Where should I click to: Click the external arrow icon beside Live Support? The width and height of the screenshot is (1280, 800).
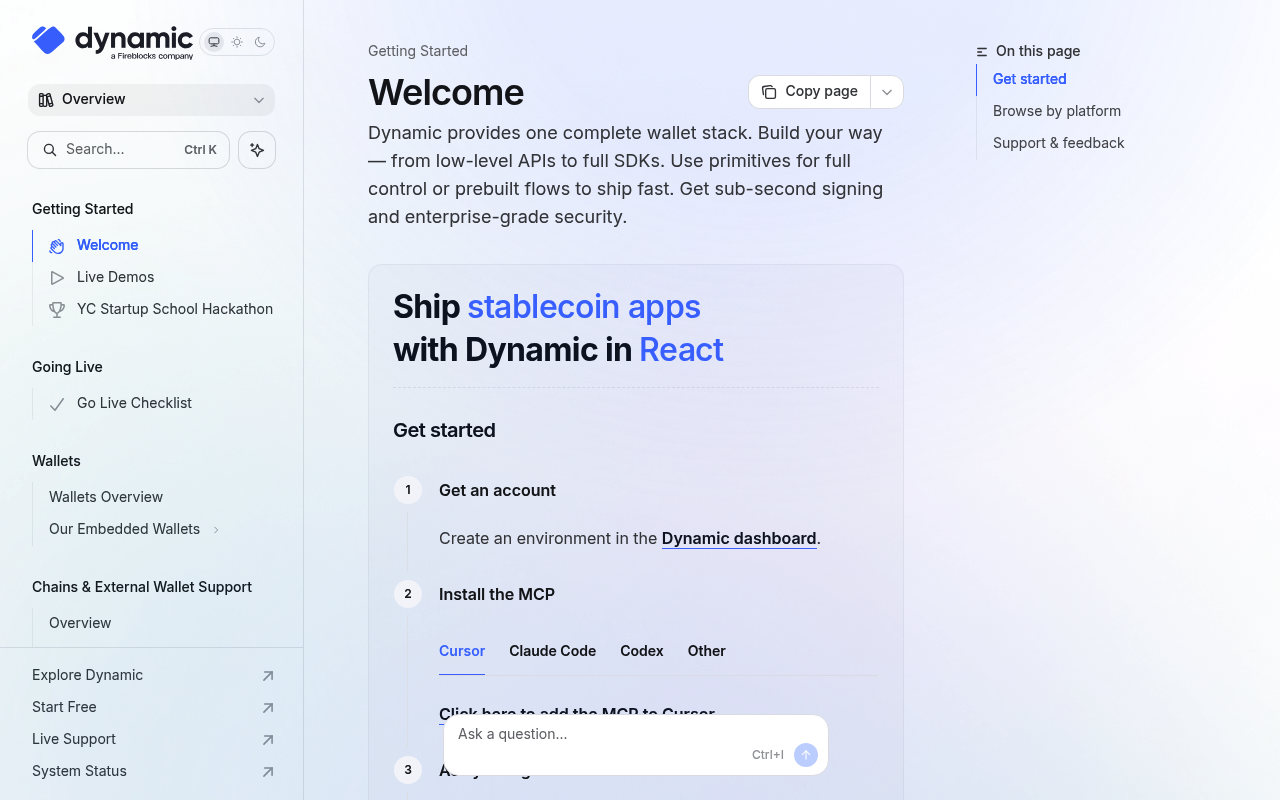(267, 740)
